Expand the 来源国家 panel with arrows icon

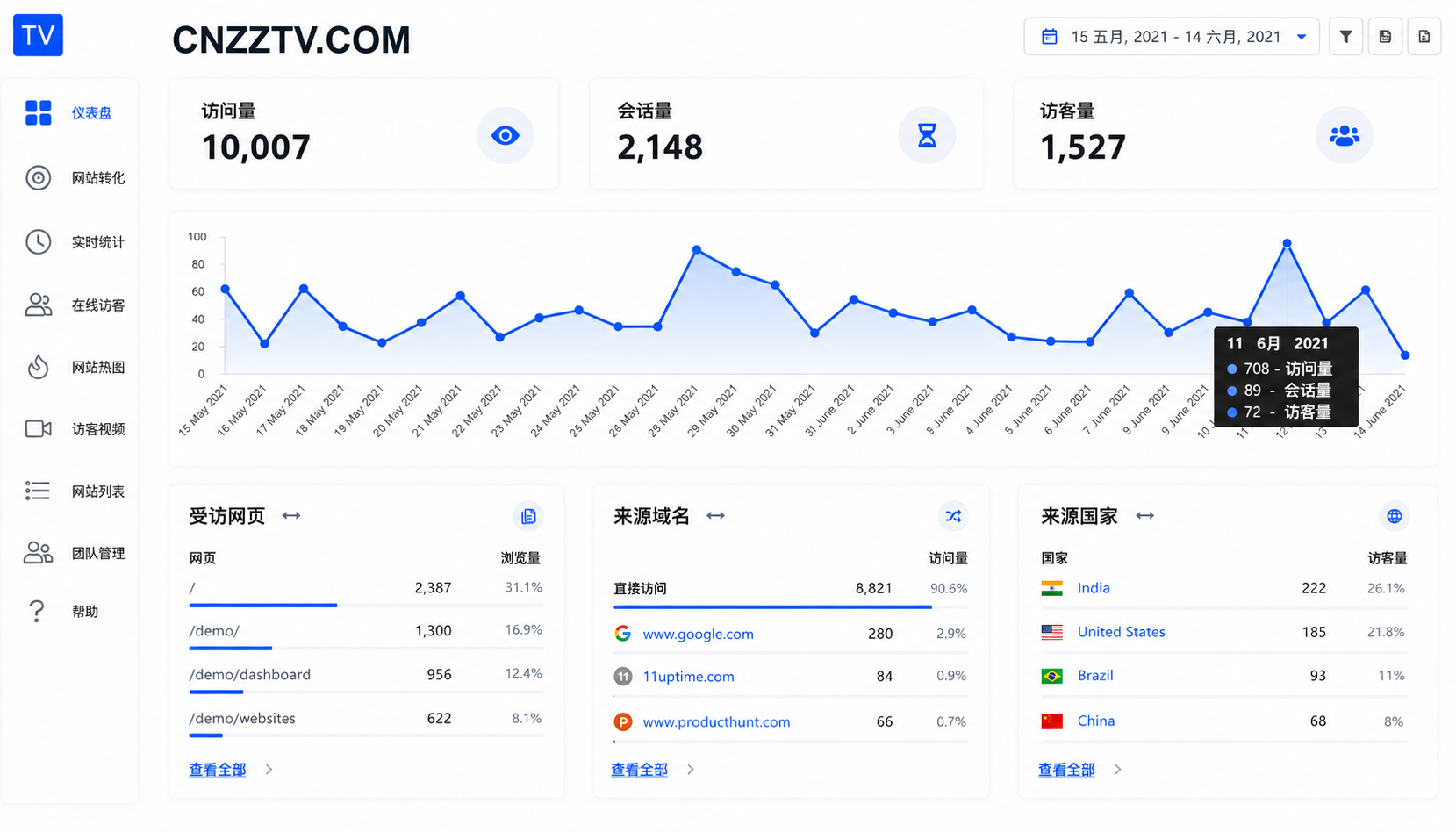click(x=1144, y=516)
